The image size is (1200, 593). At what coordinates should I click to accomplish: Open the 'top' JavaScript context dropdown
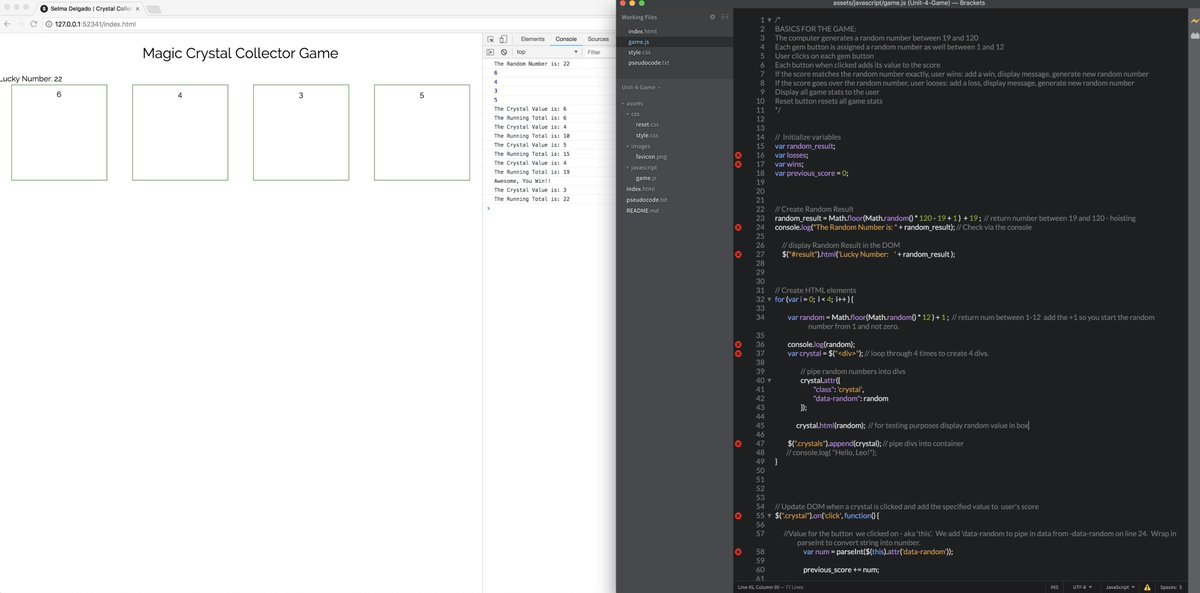(x=547, y=51)
